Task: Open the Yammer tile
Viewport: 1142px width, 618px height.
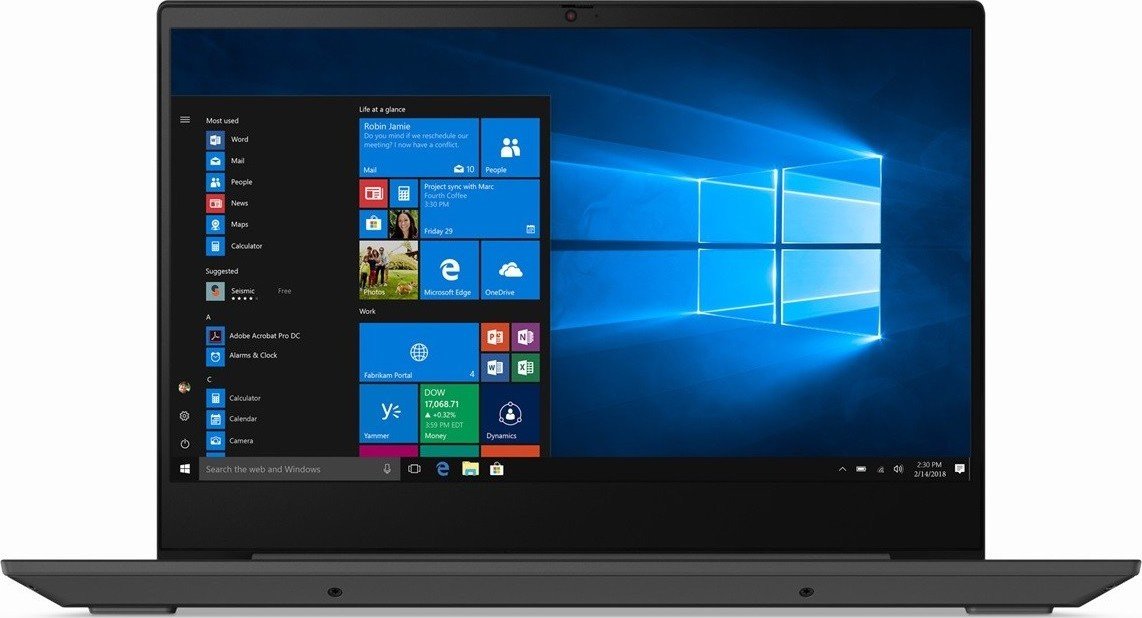Action: click(x=388, y=413)
